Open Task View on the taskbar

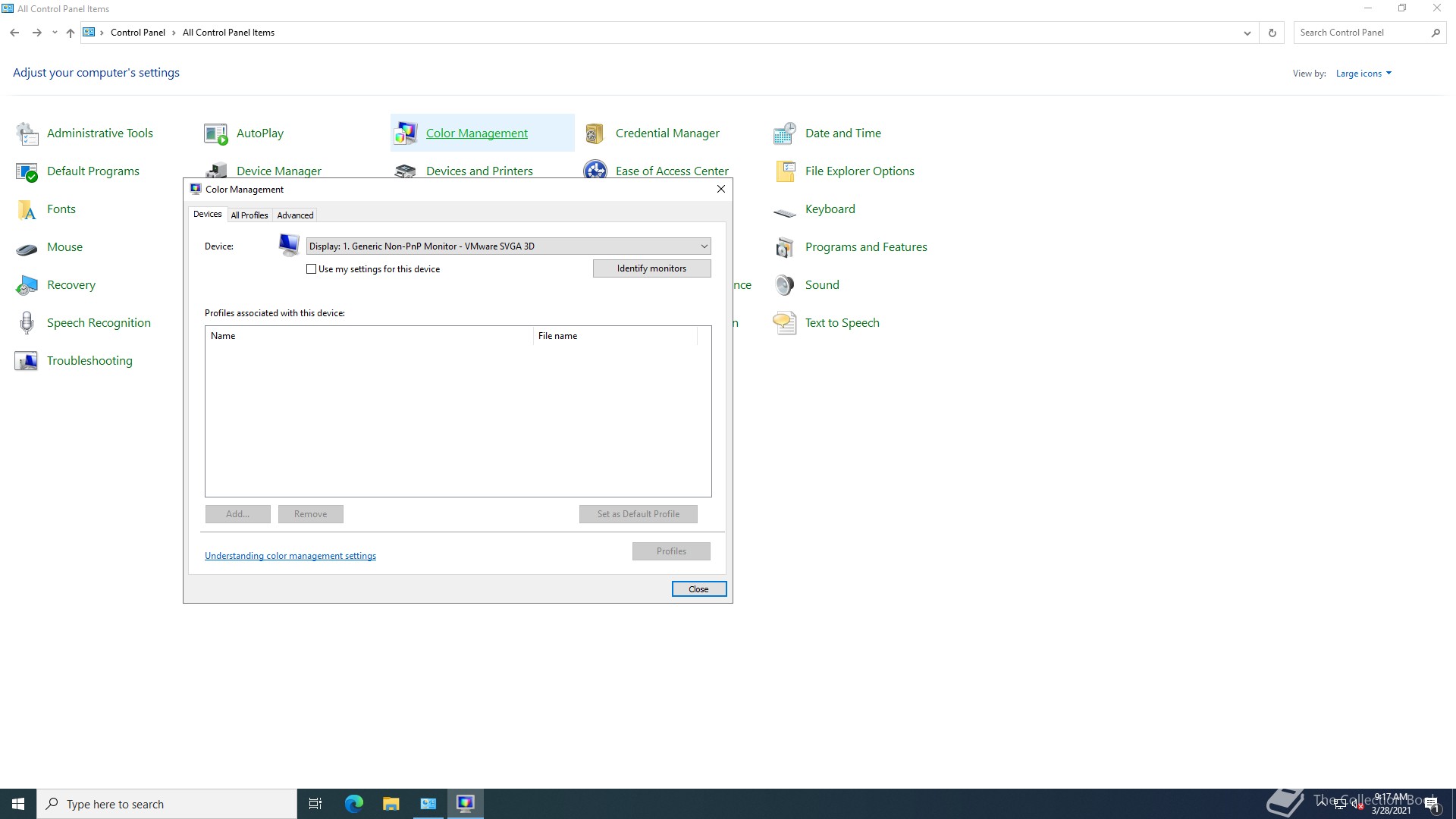(315, 804)
